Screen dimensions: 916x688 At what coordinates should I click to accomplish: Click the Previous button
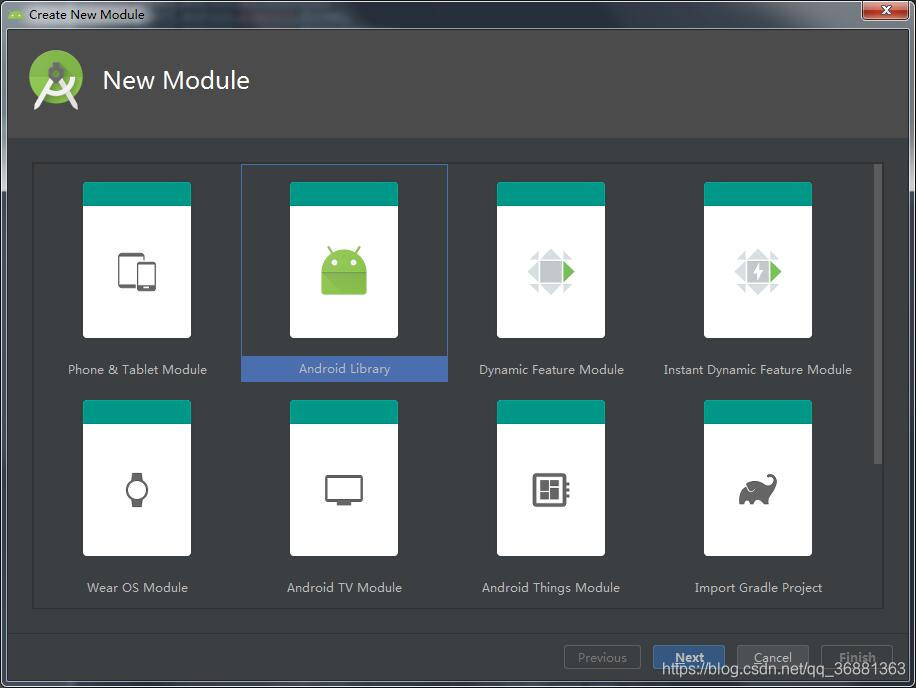602,657
